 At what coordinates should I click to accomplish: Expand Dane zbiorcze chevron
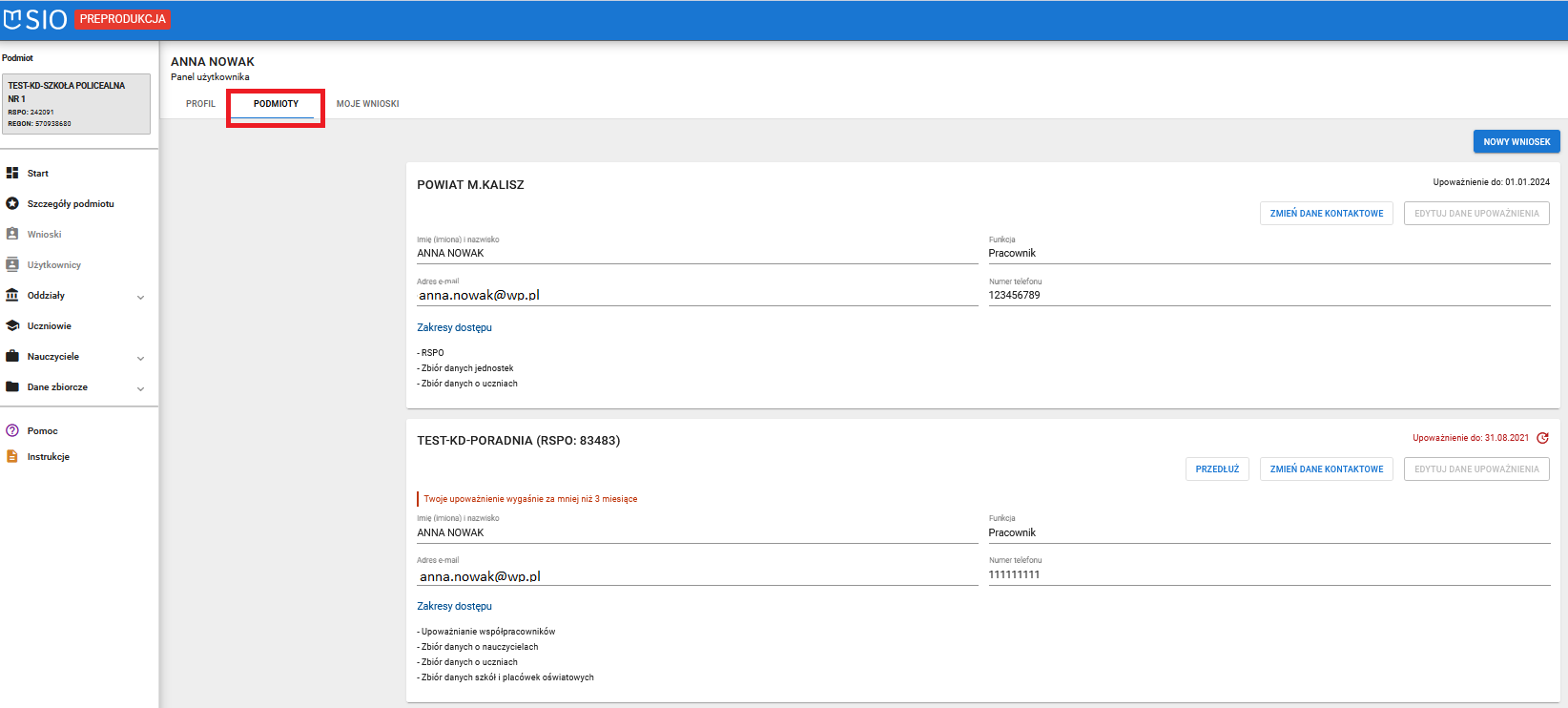(x=141, y=388)
